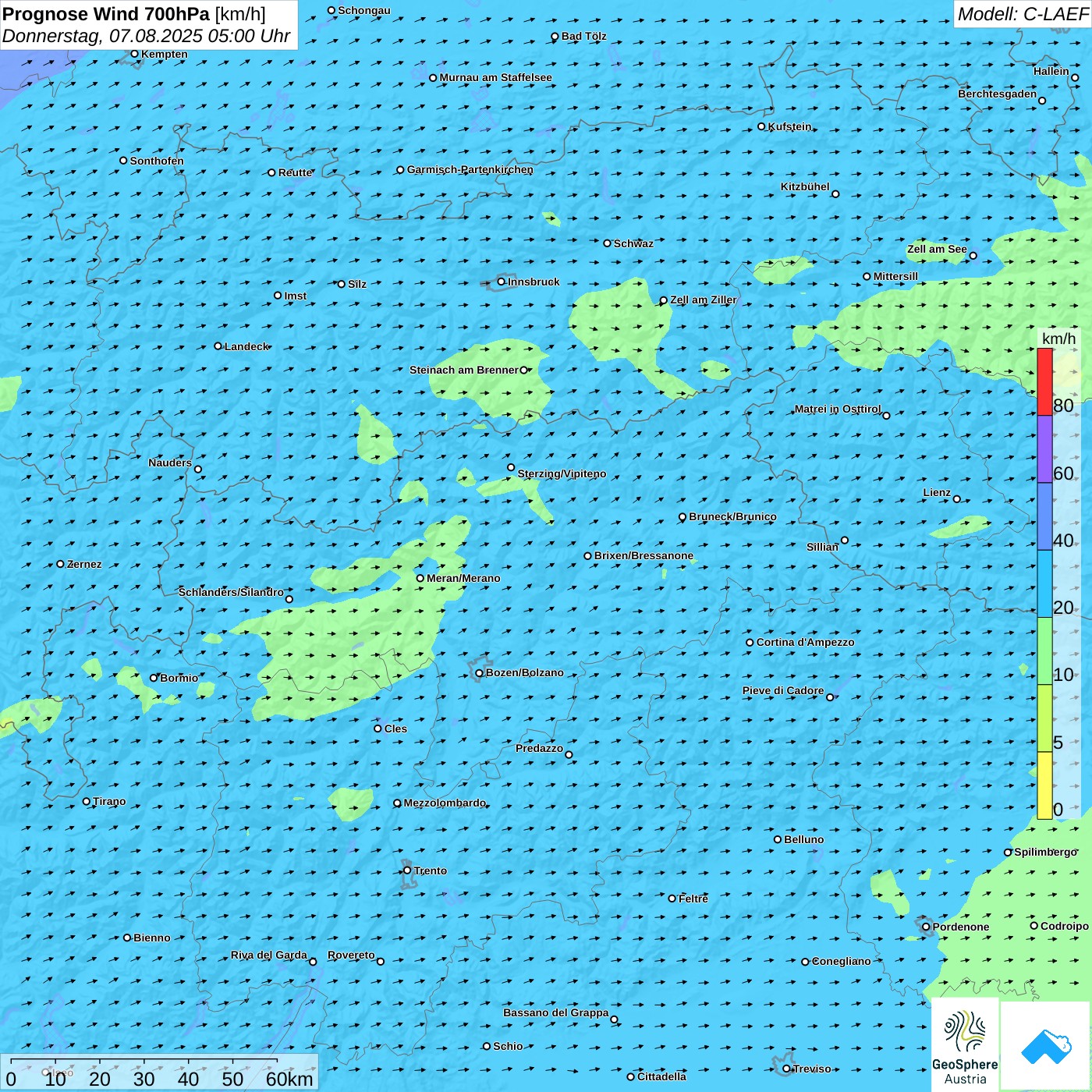Screen dimensions: 1092x1092
Task: Click the 'Conegliano' label
Action: point(842,961)
